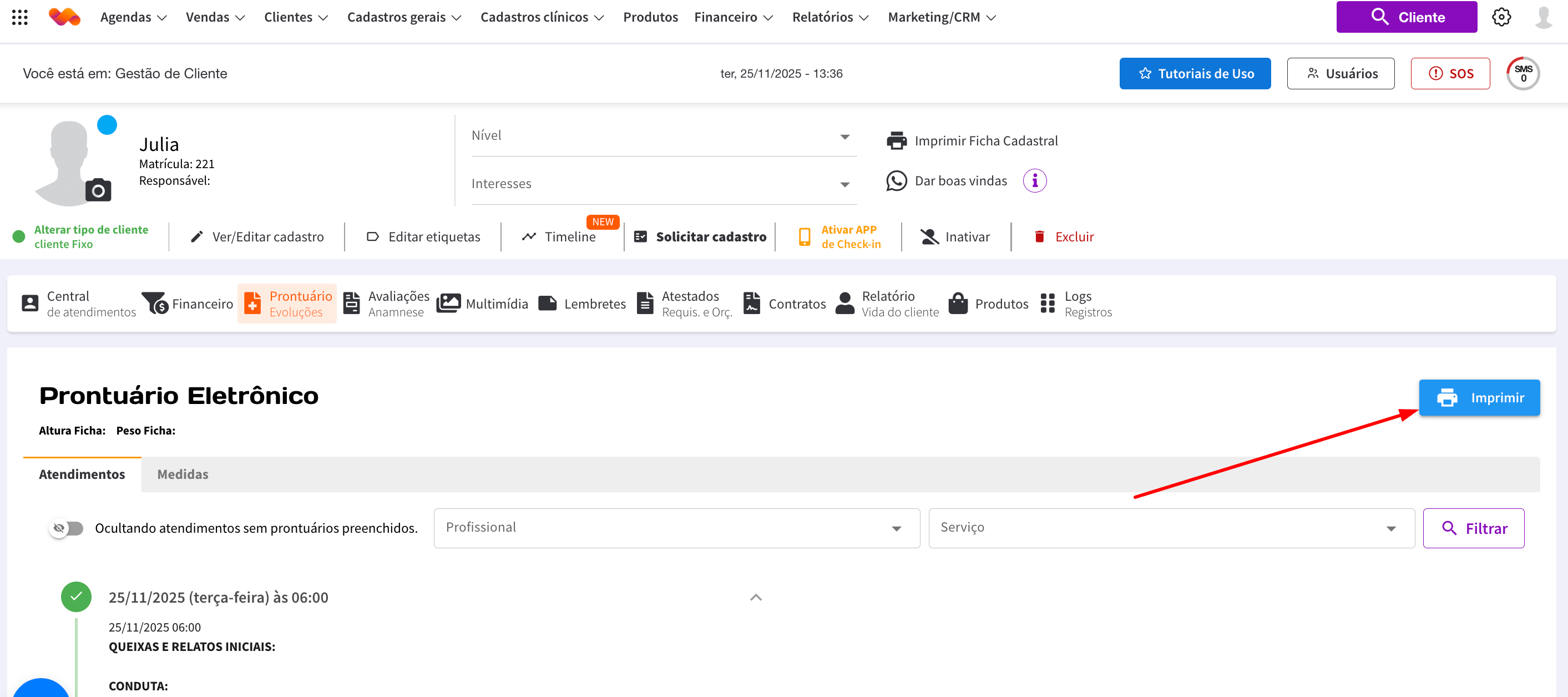Switch to the Medidas tab
Image resolution: width=1568 pixels, height=697 pixels.
click(183, 474)
